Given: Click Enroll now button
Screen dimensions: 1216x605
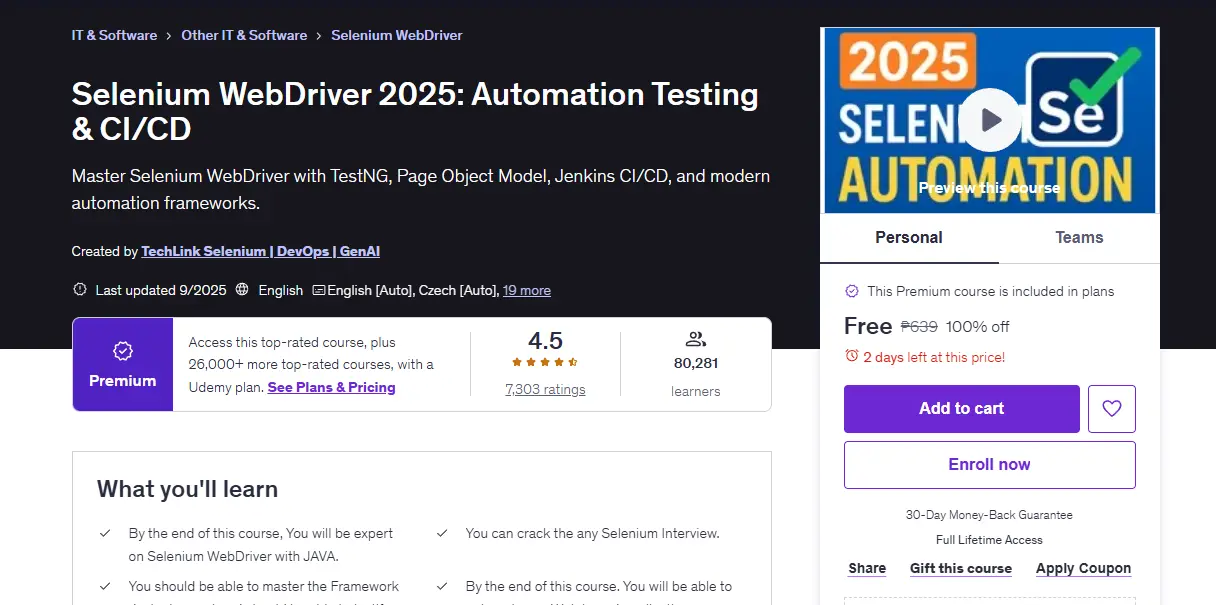Looking at the screenshot, I should [x=990, y=465].
